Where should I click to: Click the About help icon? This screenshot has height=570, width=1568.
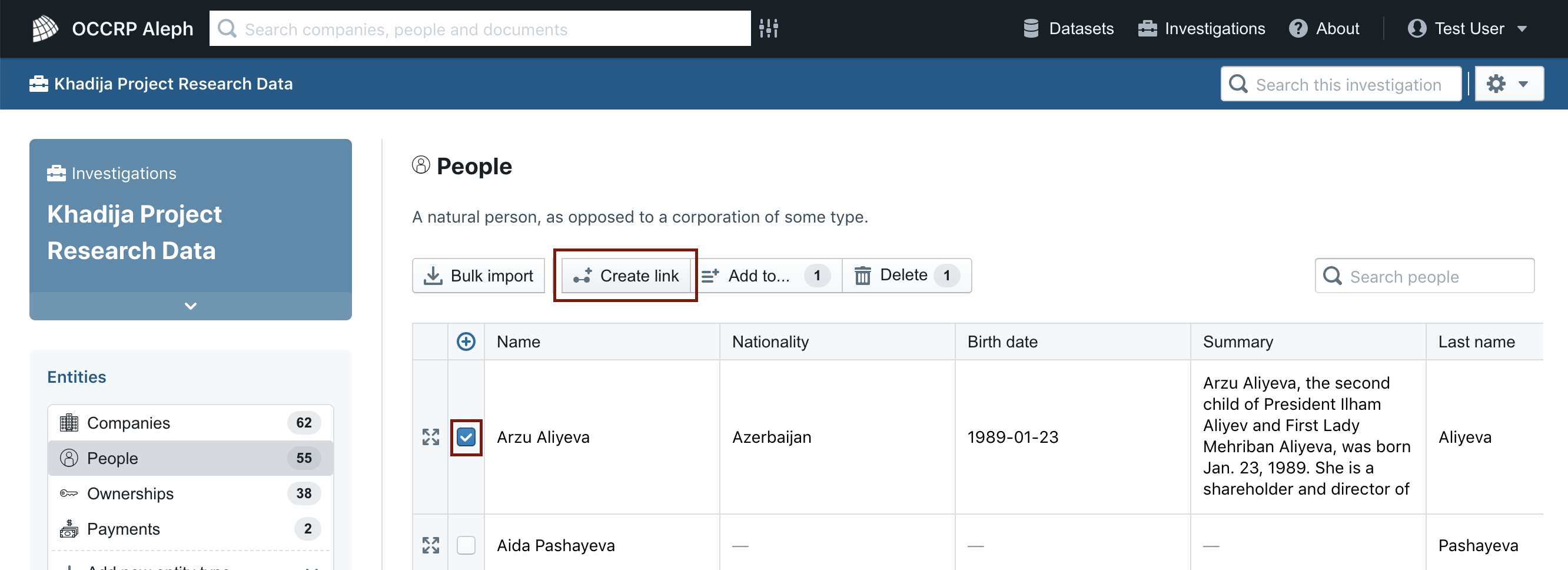coord(1298,29)
